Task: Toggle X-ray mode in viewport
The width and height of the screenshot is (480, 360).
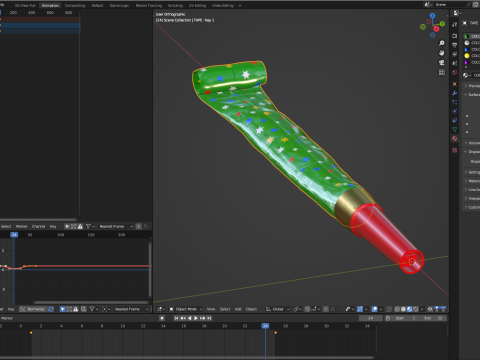Action: [389, 309]
